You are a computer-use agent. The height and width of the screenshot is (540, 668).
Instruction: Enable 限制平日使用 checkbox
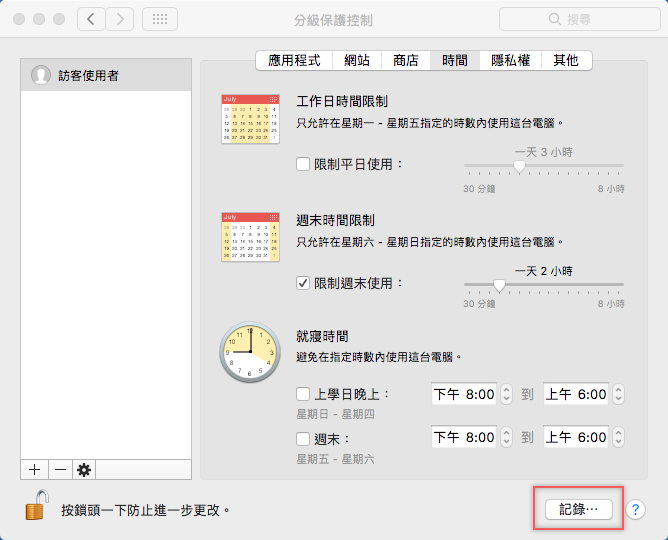303,164
